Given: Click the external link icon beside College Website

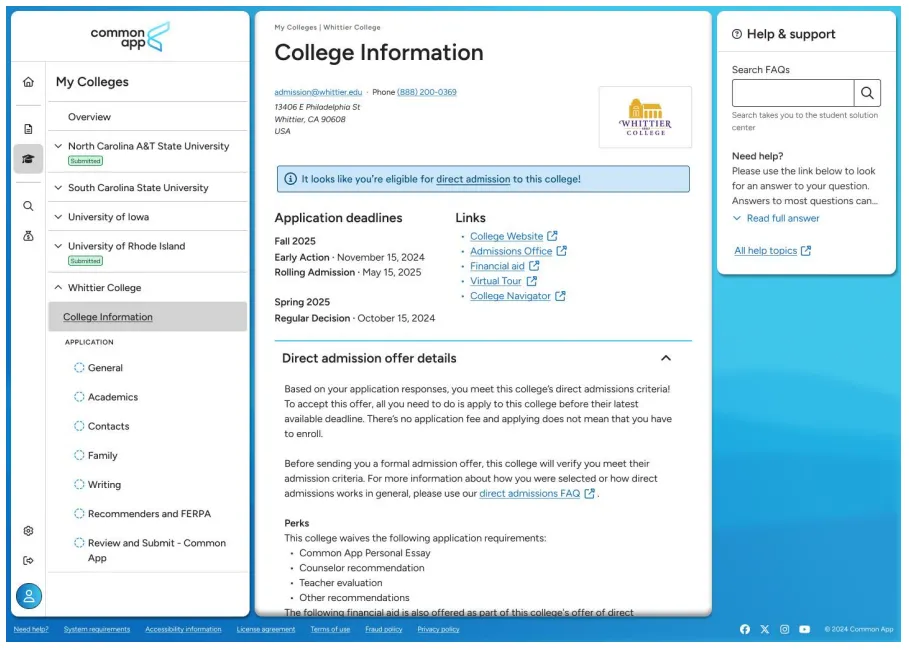Looking at the screenshot, I should point(552,236).
